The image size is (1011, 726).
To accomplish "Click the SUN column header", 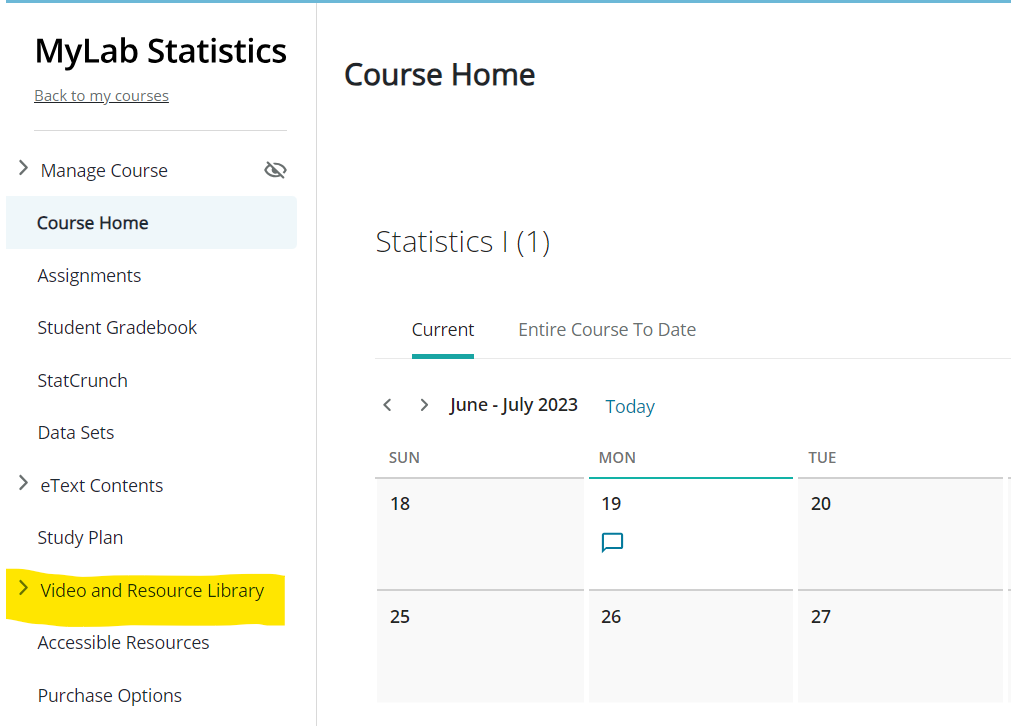I will point(404,458).
